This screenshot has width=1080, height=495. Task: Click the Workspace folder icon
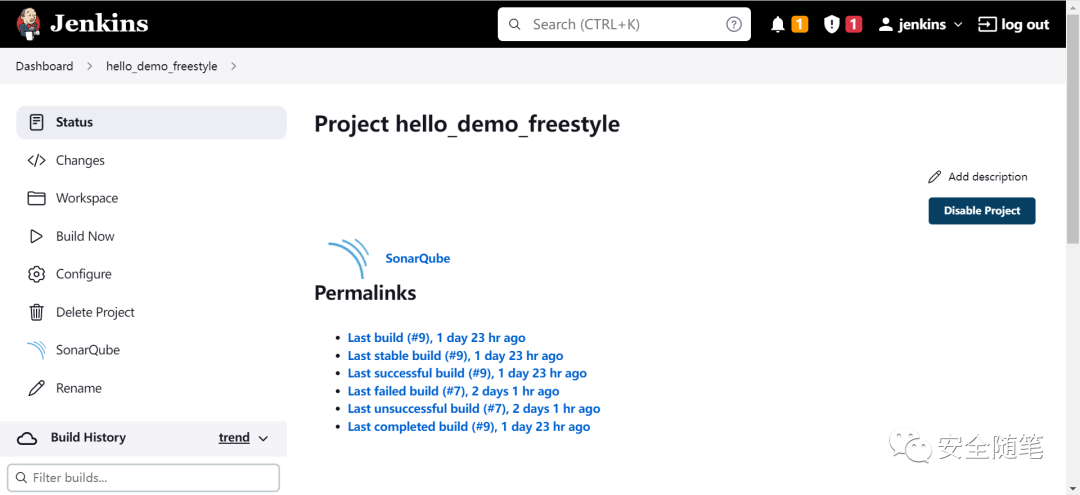click(37, 198)
